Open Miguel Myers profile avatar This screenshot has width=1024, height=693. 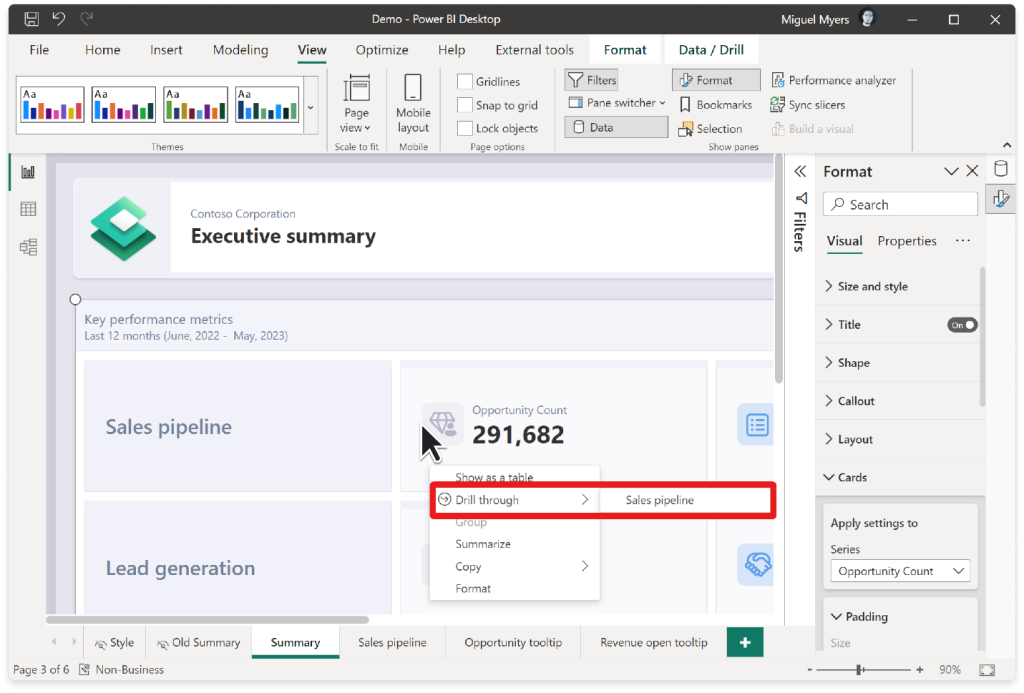click(x=867, y=18)
